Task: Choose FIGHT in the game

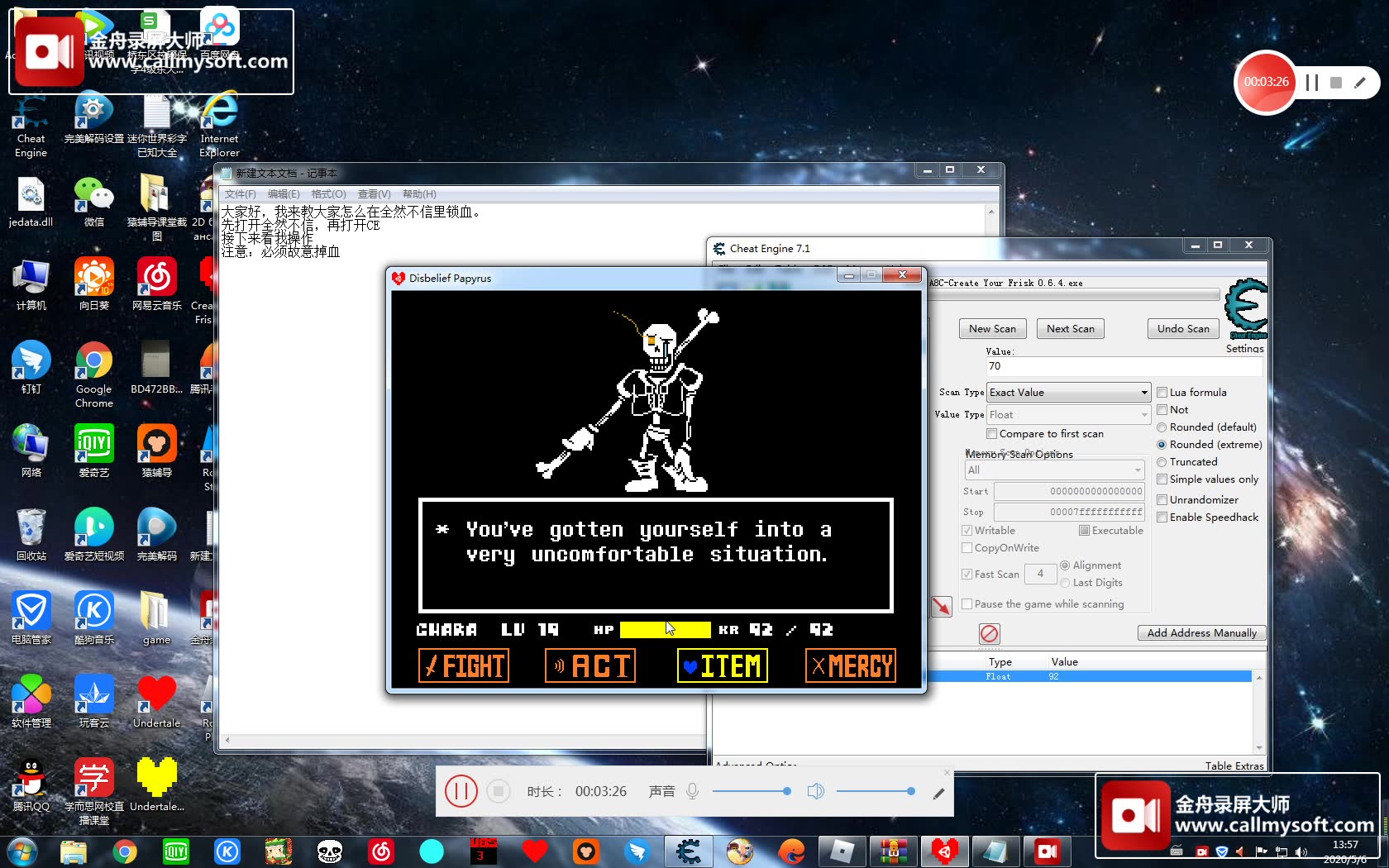Action: pyautogui.click(x=464, y=665)
